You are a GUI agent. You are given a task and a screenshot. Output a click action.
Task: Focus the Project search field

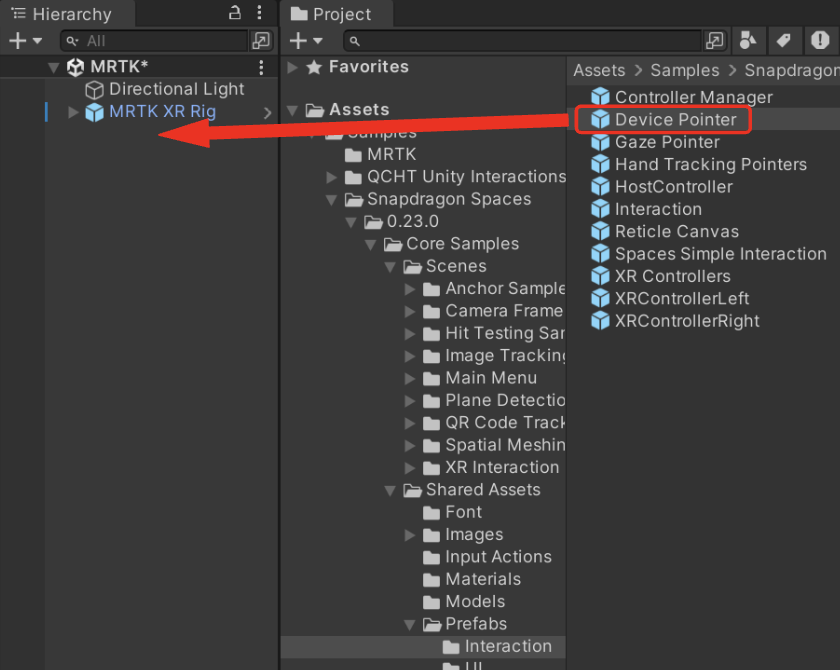(522, 41)
